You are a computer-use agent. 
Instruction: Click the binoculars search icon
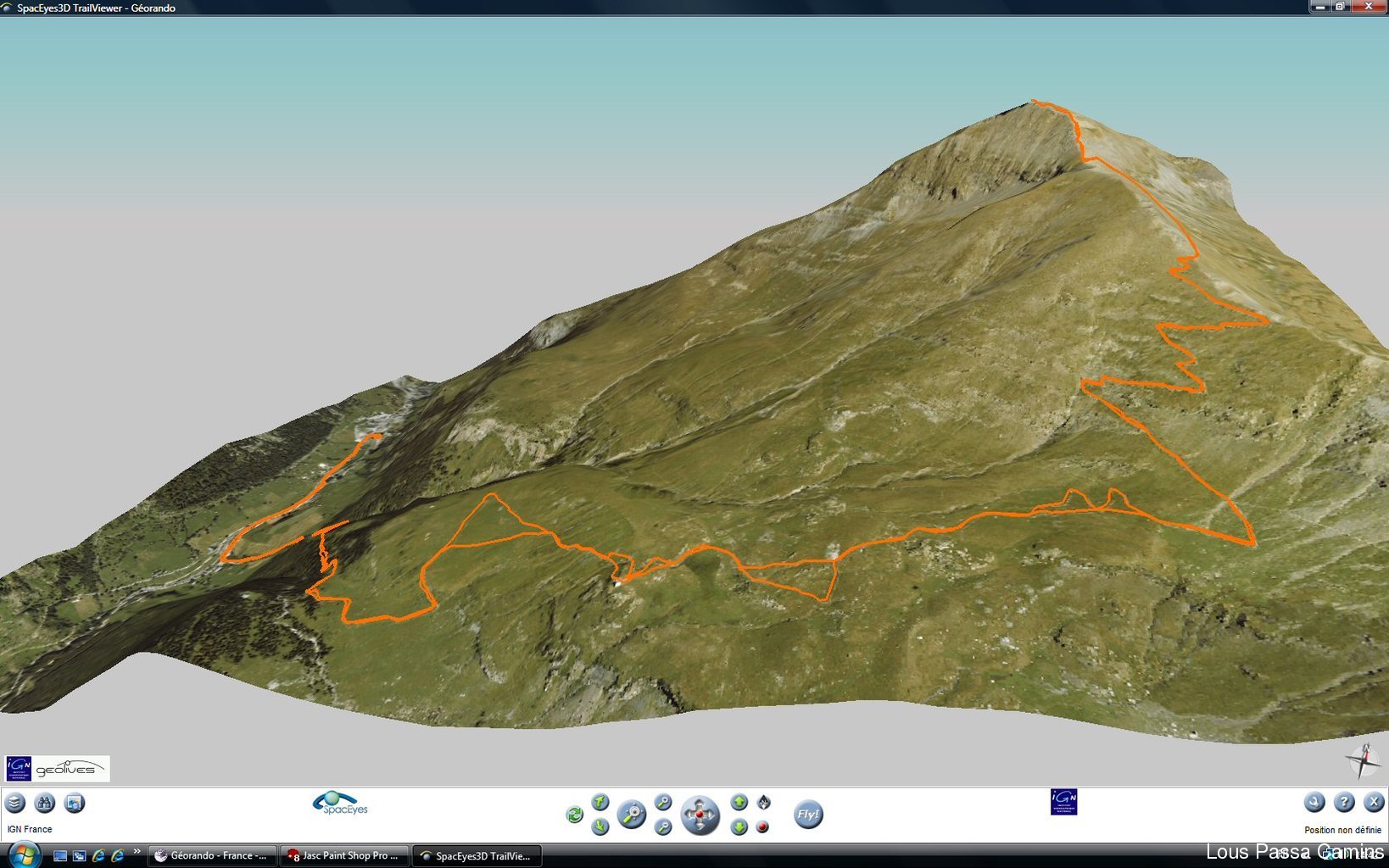(45, 803)
